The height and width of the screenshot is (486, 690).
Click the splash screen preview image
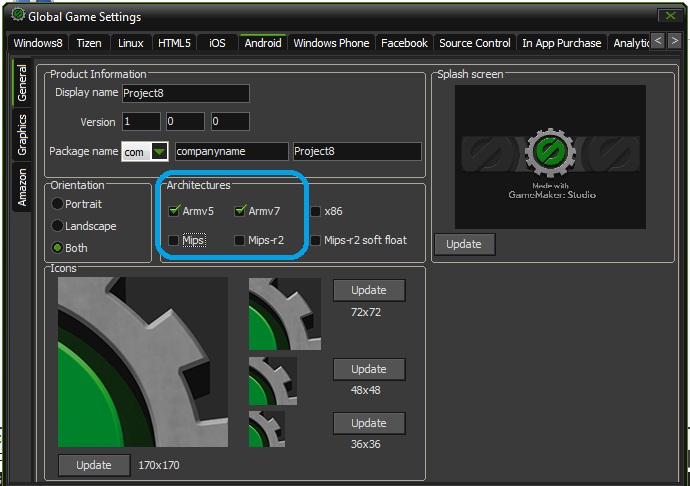click(x=550, y=156)
